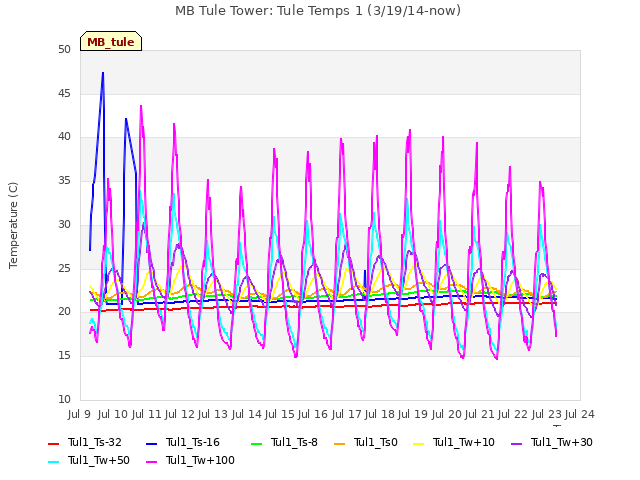This screenshot has height=480, width=640.
Task: Select the Tul1_Tw+10 legend label
Action: point(464,442)
